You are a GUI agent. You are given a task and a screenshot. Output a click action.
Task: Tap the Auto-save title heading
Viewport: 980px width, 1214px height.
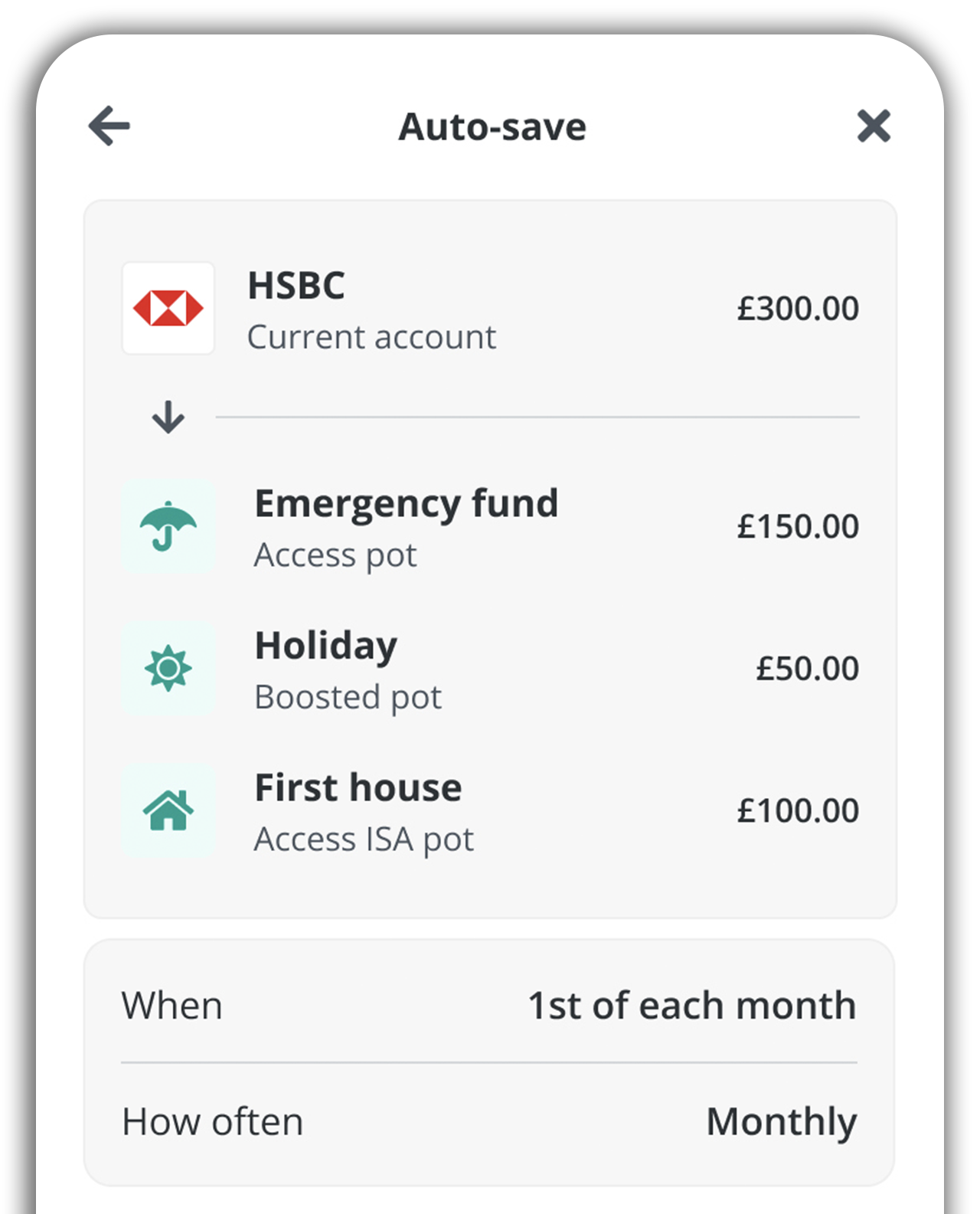tap(492, 126)
